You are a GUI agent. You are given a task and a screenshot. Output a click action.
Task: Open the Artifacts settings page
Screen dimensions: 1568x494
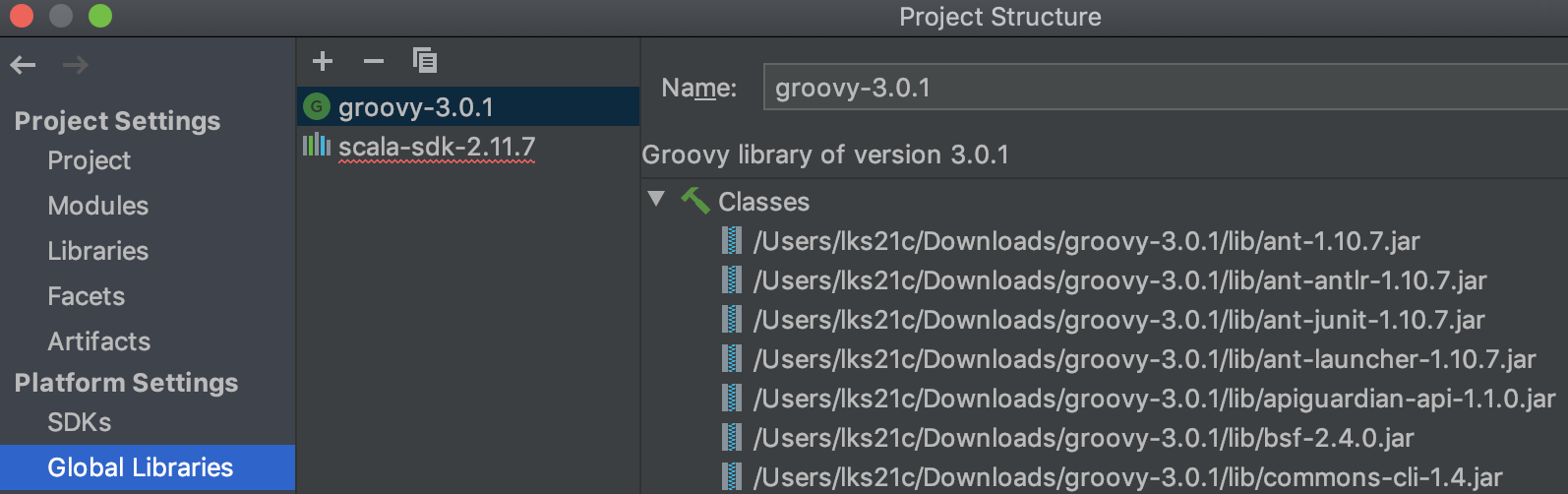coord(99,341)
